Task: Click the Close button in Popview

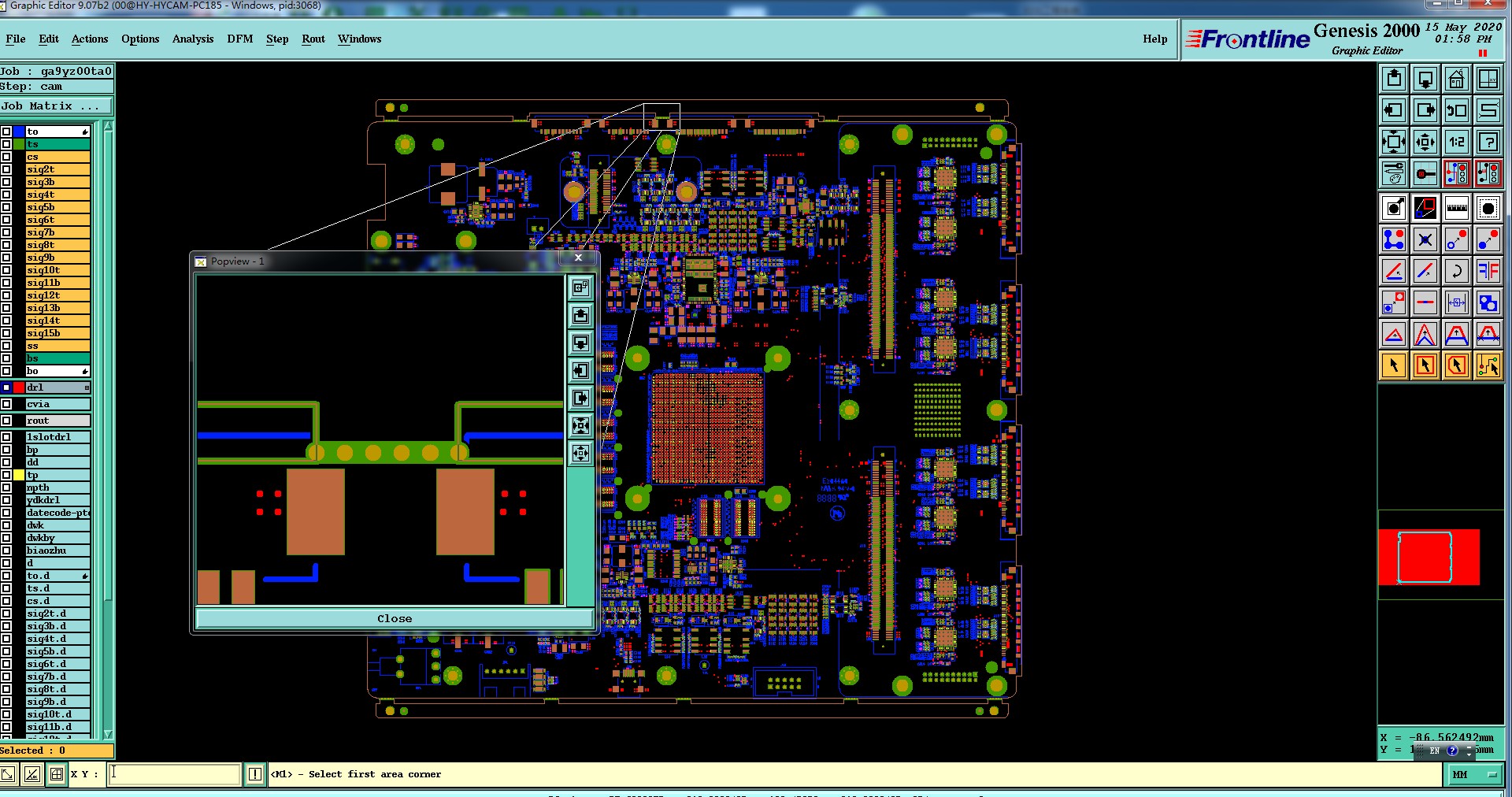Action: coord(394,618)
